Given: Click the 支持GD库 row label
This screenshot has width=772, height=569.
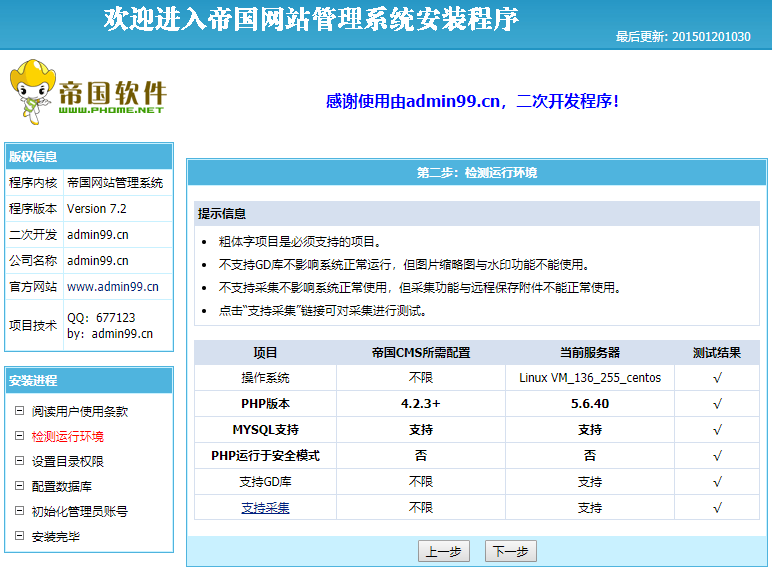Looking at the screenshot, I should point(265,482).
